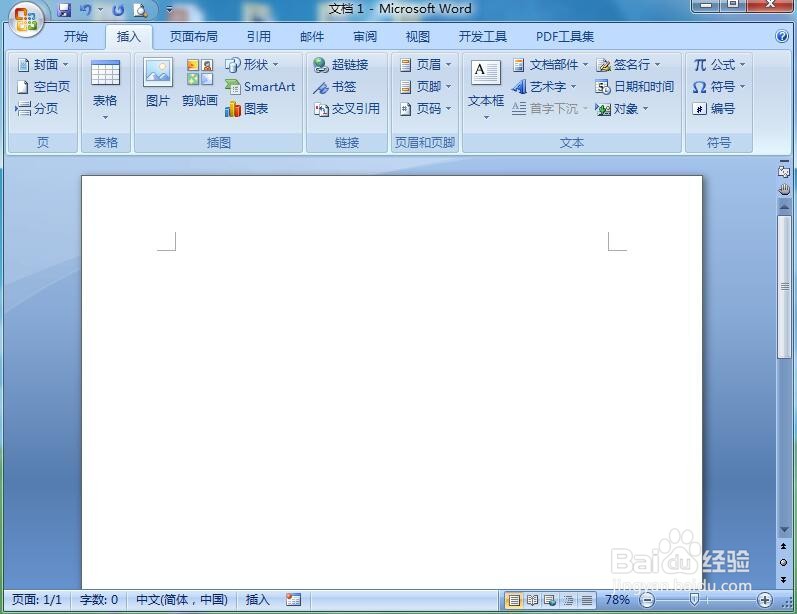Open select browse object circle button
This screenshot has height=614, width=797.
tap(784, 563)
